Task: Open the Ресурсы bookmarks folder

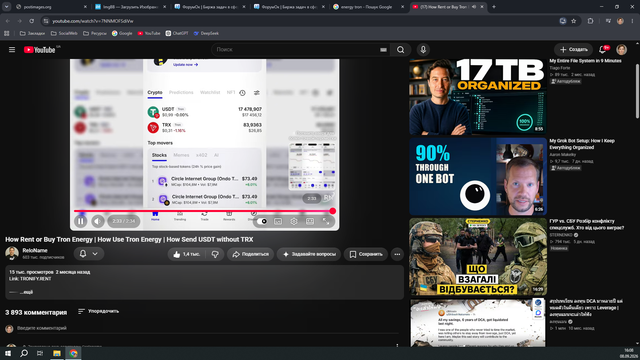Action: [95, 33]
